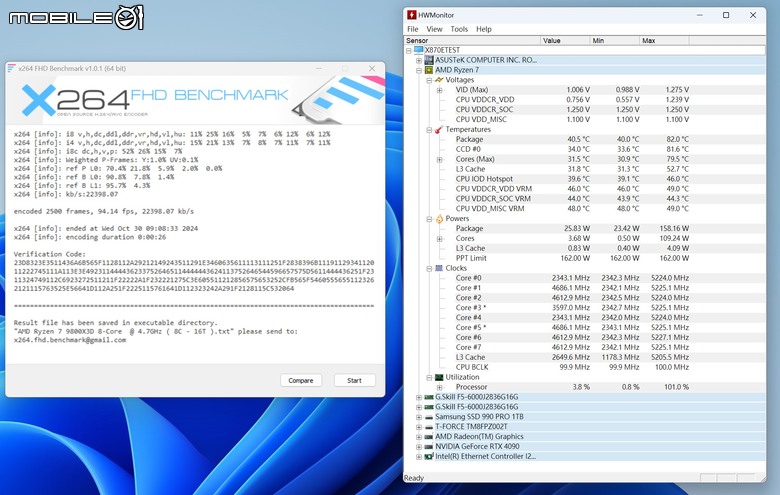This screenshot has height=495, width=780.
Task: Click the Max column header
Action: [664, 40]
